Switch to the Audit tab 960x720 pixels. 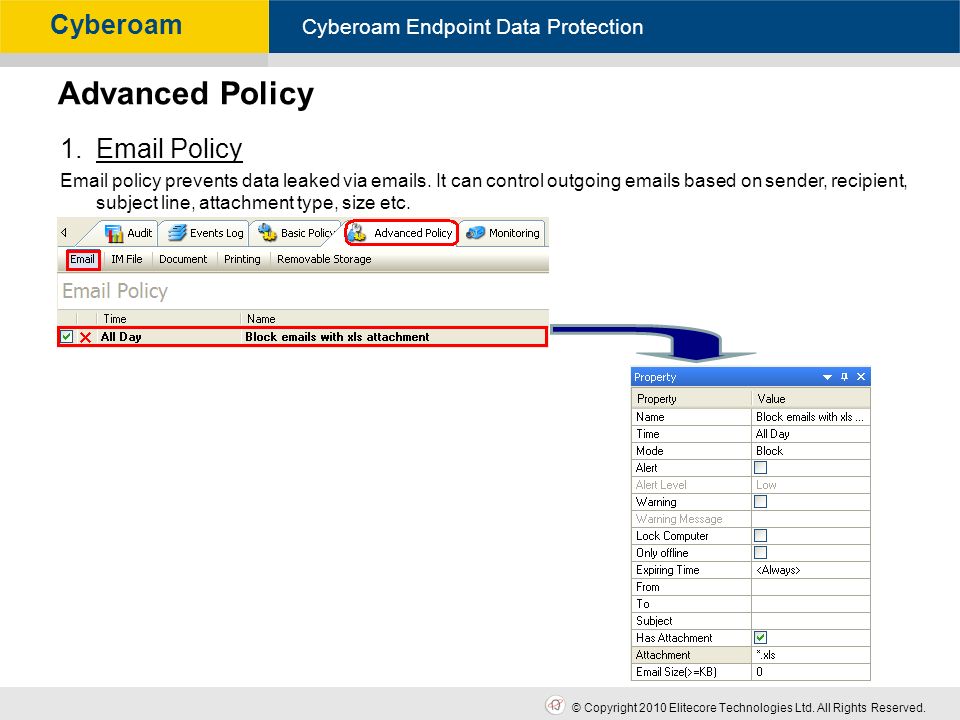(129, 233)
